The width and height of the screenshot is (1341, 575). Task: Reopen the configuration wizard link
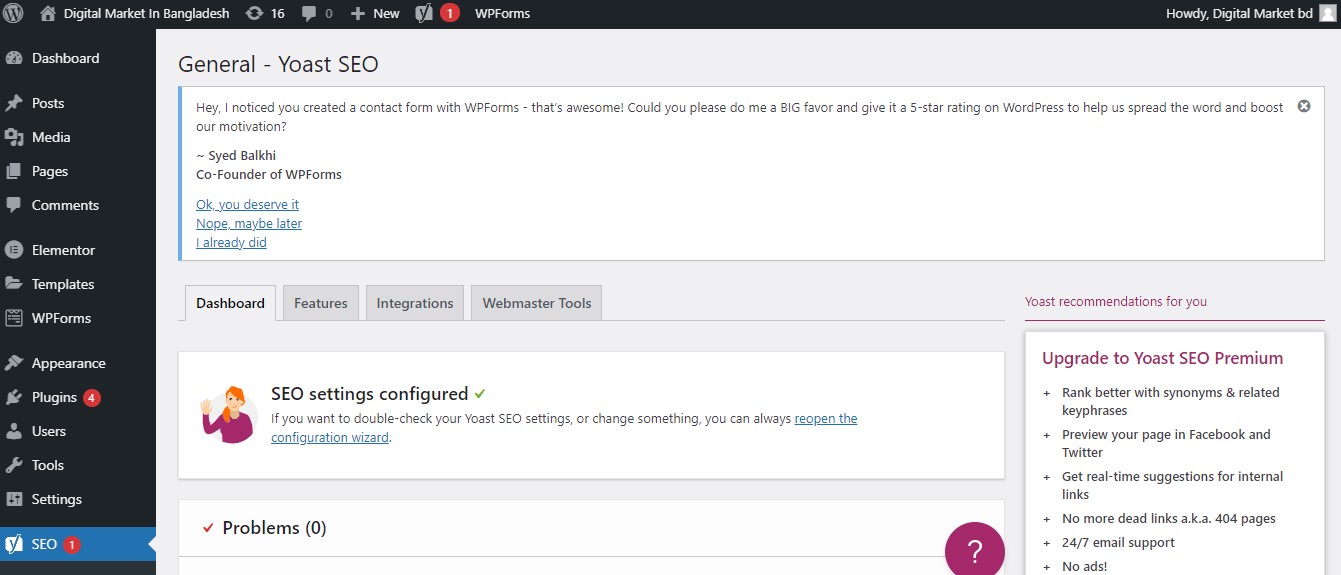(x=826, y=419)
